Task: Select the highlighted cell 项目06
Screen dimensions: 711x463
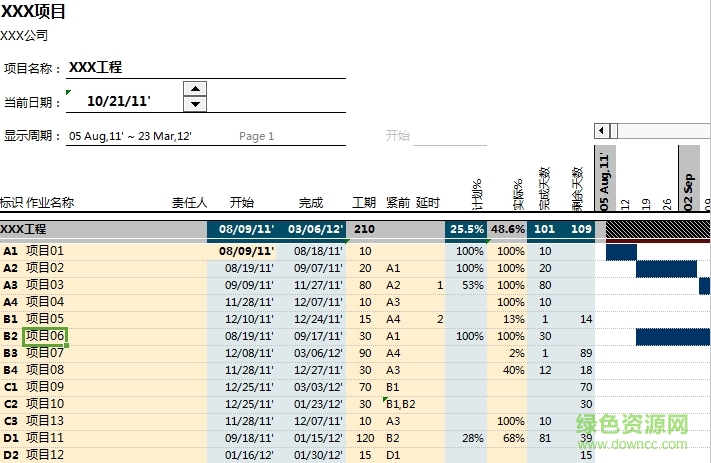Action: 44,336
